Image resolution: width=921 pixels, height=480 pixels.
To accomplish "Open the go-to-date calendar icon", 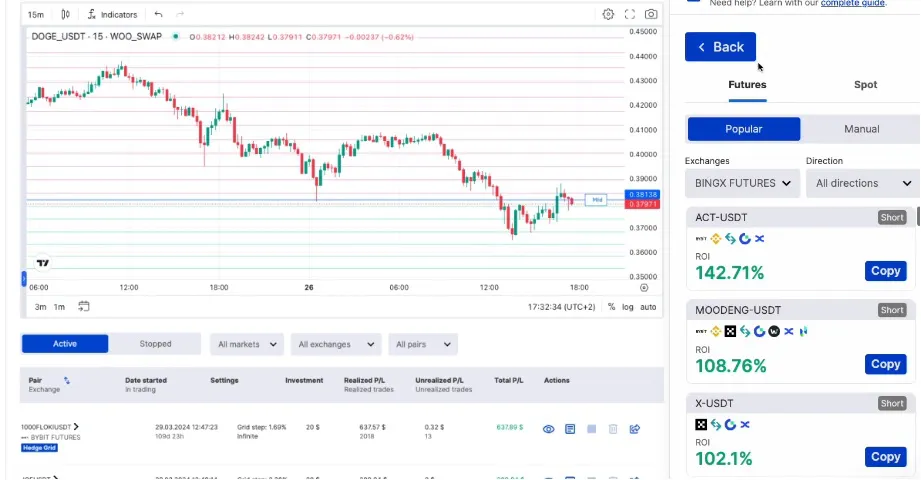I will 84,307.
